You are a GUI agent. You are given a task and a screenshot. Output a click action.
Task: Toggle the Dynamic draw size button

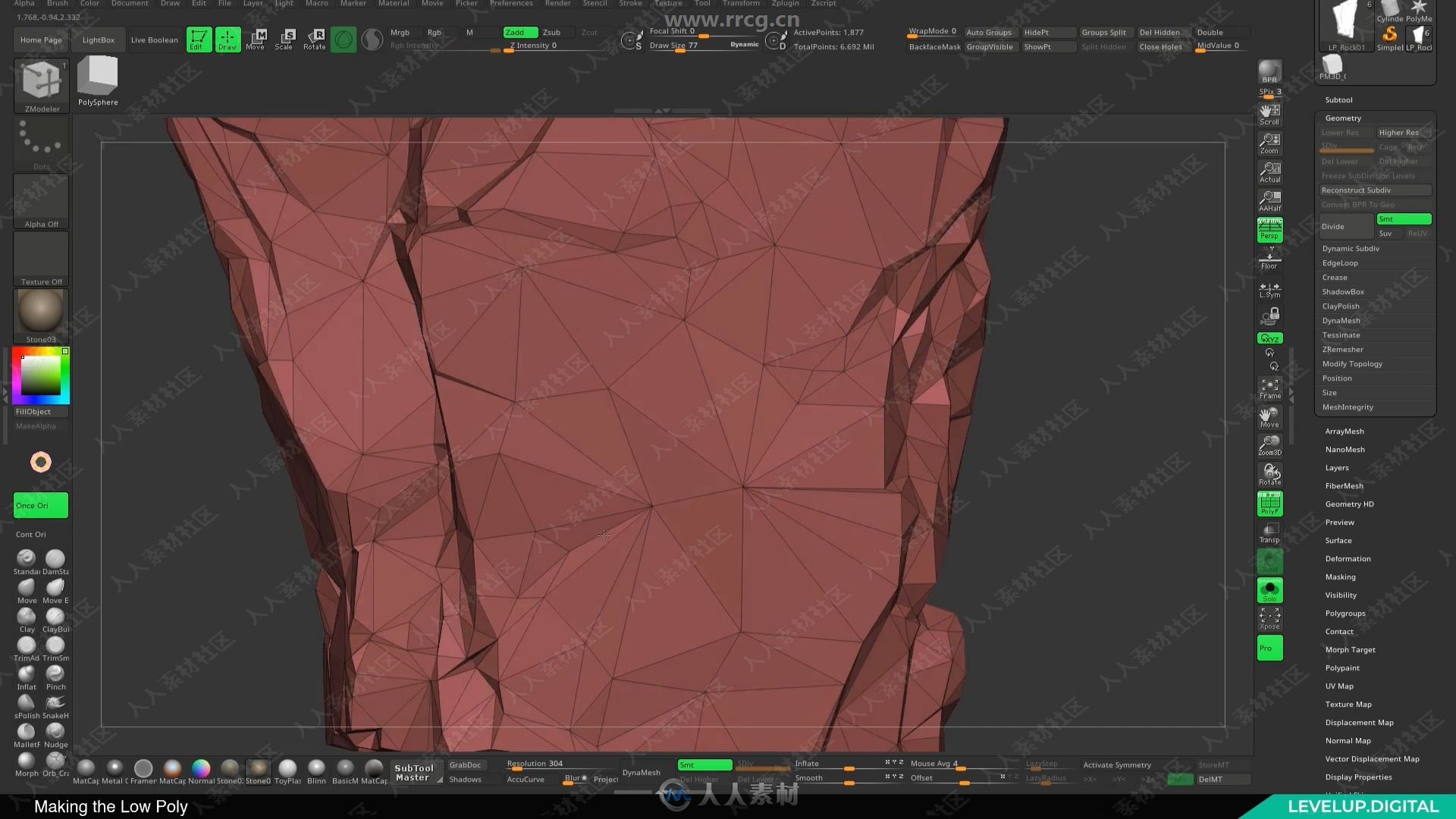point(744,45)
